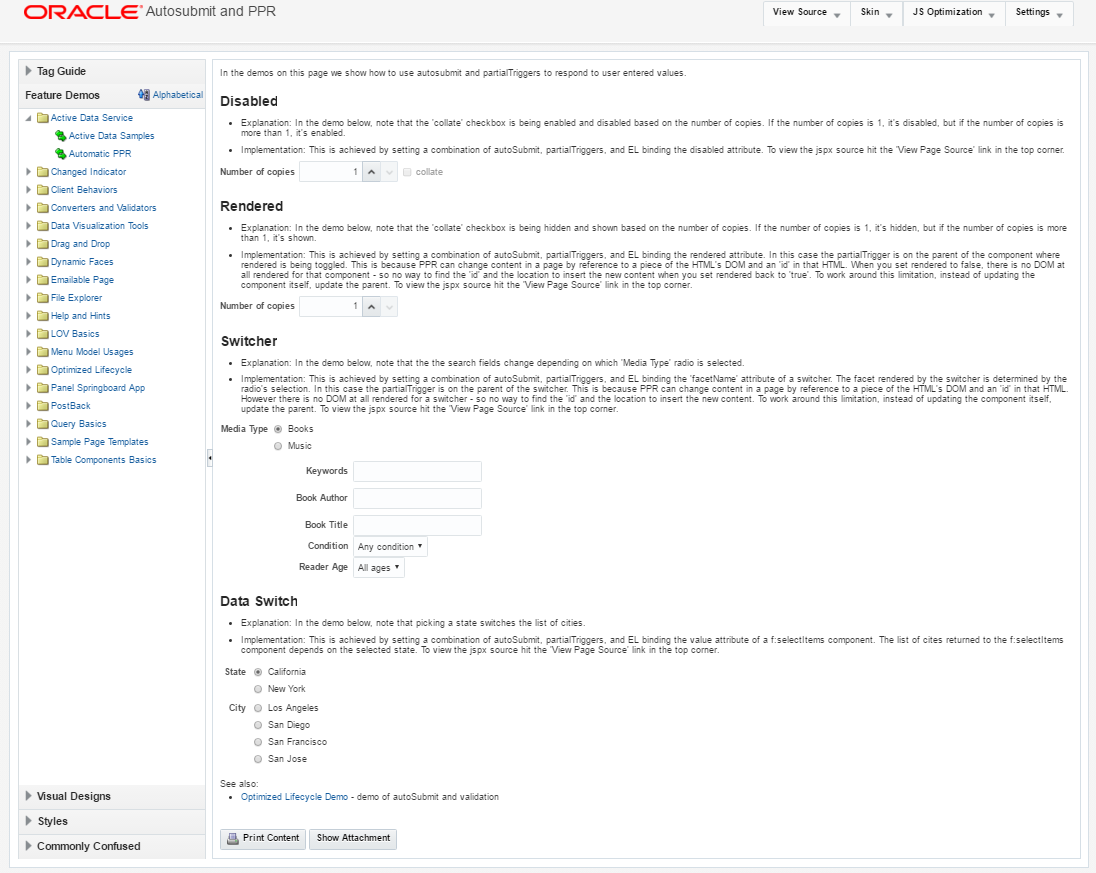Click the Optimized Lifecycle folder icon

coord(43,370)
